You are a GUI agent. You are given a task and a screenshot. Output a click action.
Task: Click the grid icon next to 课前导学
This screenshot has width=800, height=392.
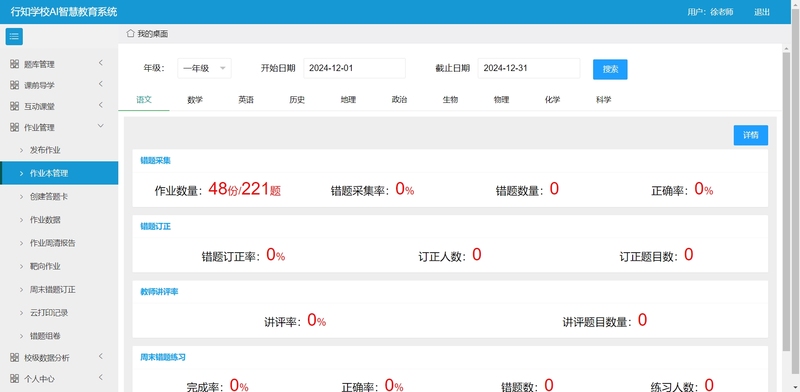14,85
